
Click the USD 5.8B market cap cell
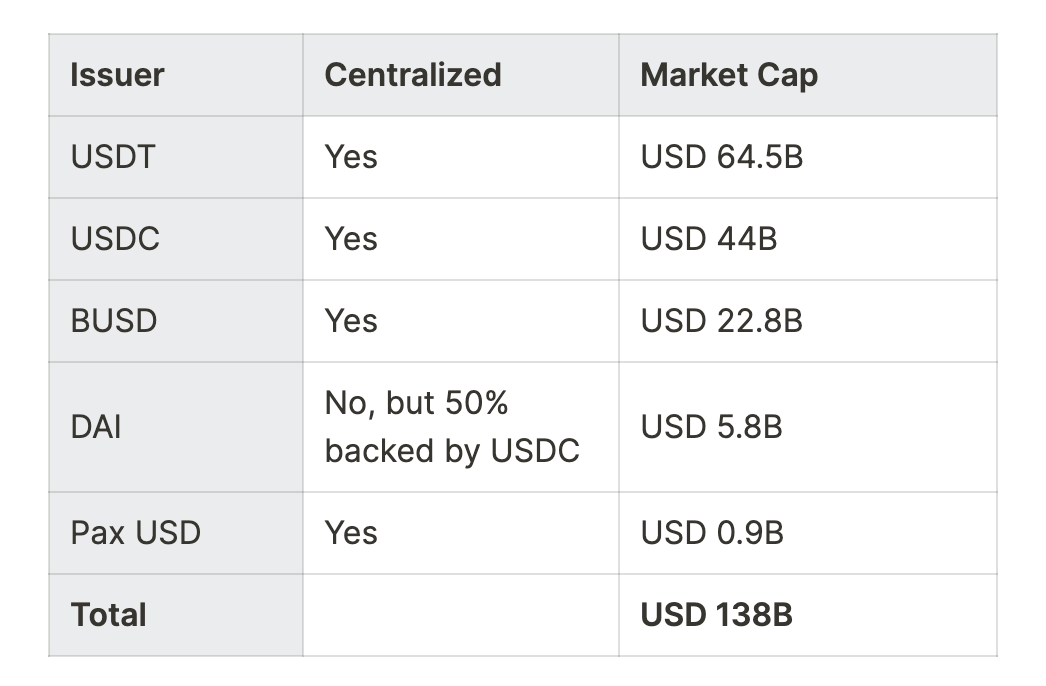(x=712, y=427)
